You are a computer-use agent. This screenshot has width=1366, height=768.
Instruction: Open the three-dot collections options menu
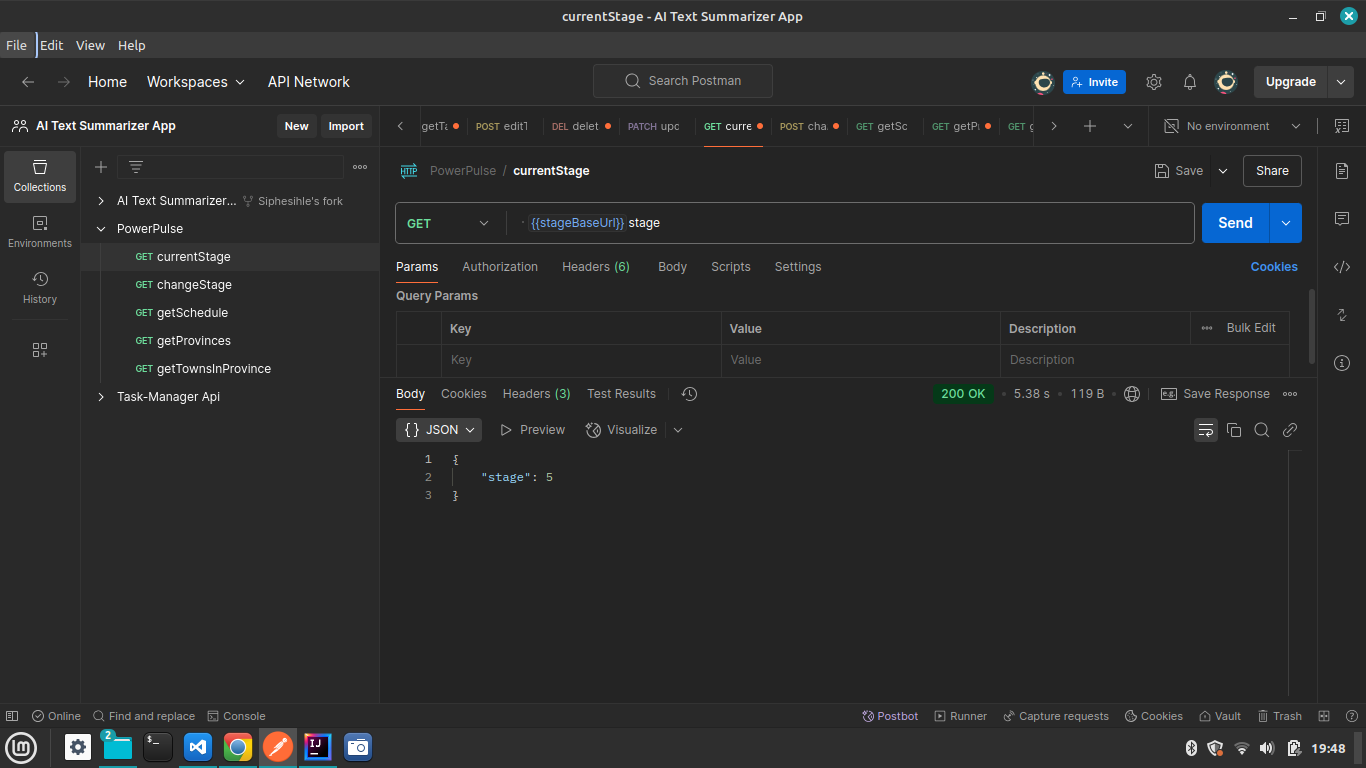click(360, 167)
